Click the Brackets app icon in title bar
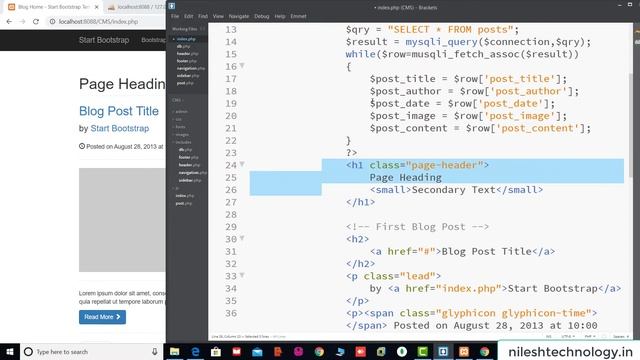 click(172, 6)
